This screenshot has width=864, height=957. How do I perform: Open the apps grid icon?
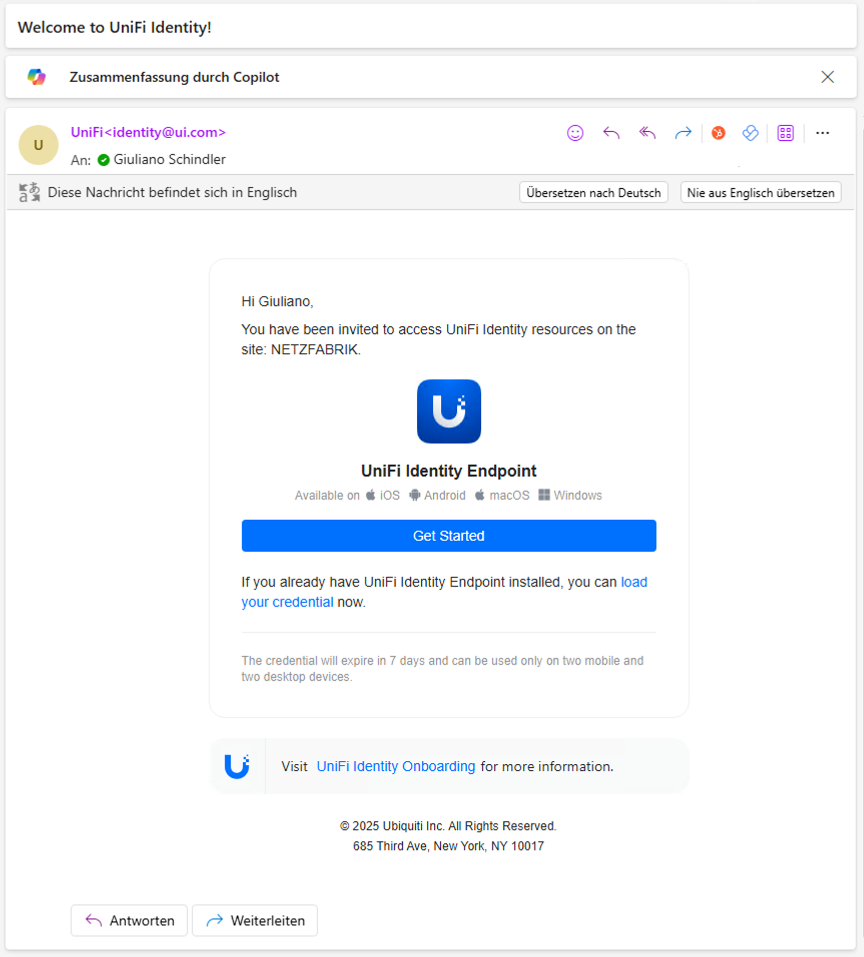click(786, 133)
